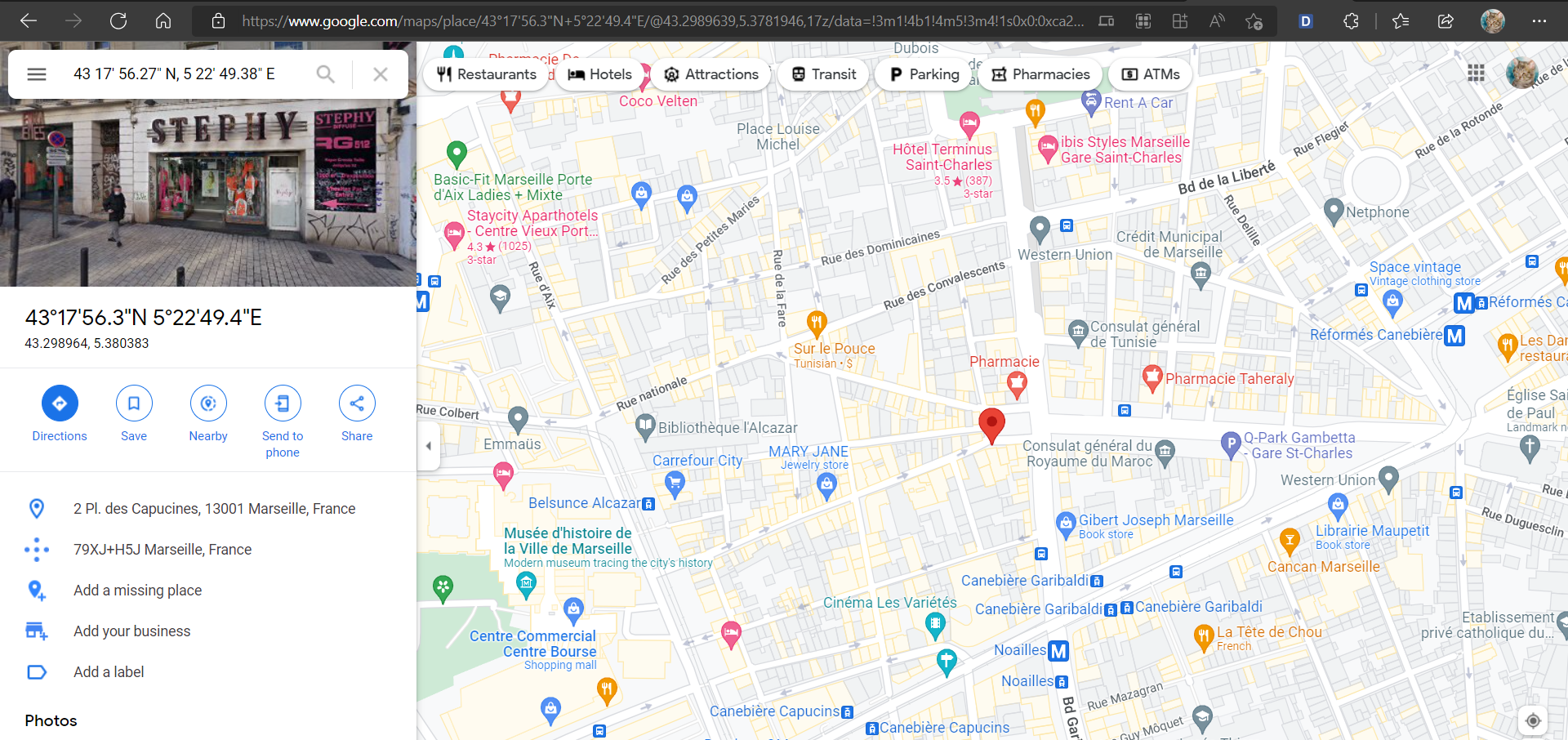Open the Google apps grid
This screenshot has height=740, width=1568.
tap(1476, 74)
